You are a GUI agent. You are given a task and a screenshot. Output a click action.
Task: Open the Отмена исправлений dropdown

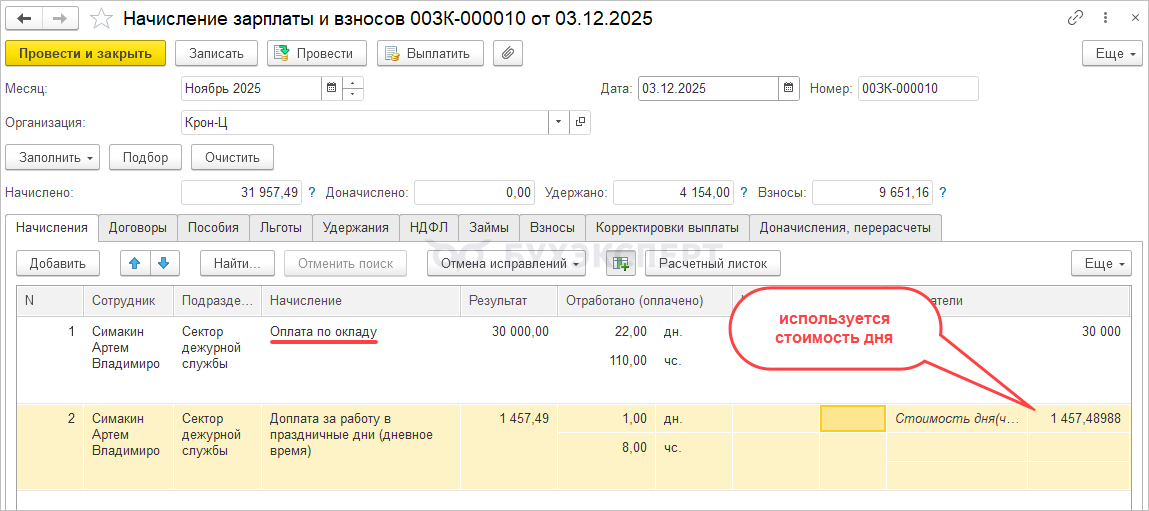coord(506,263)
